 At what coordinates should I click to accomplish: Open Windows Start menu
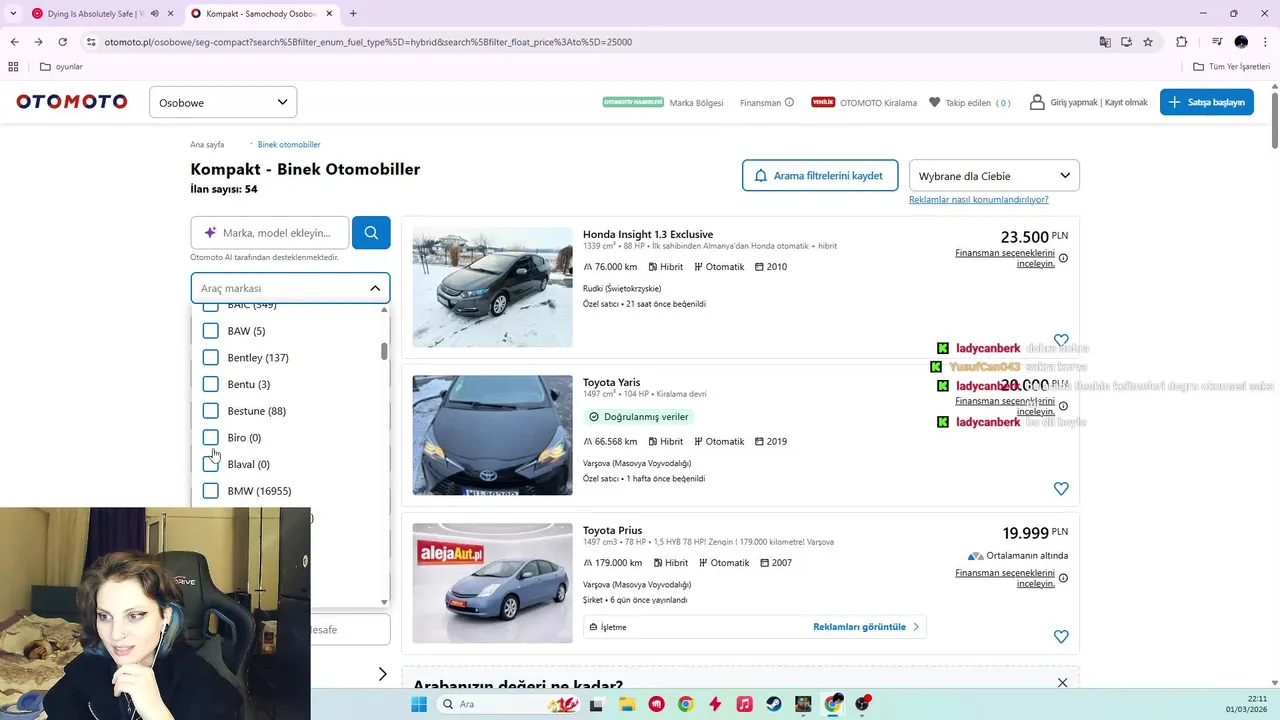[x=419, y=704]
